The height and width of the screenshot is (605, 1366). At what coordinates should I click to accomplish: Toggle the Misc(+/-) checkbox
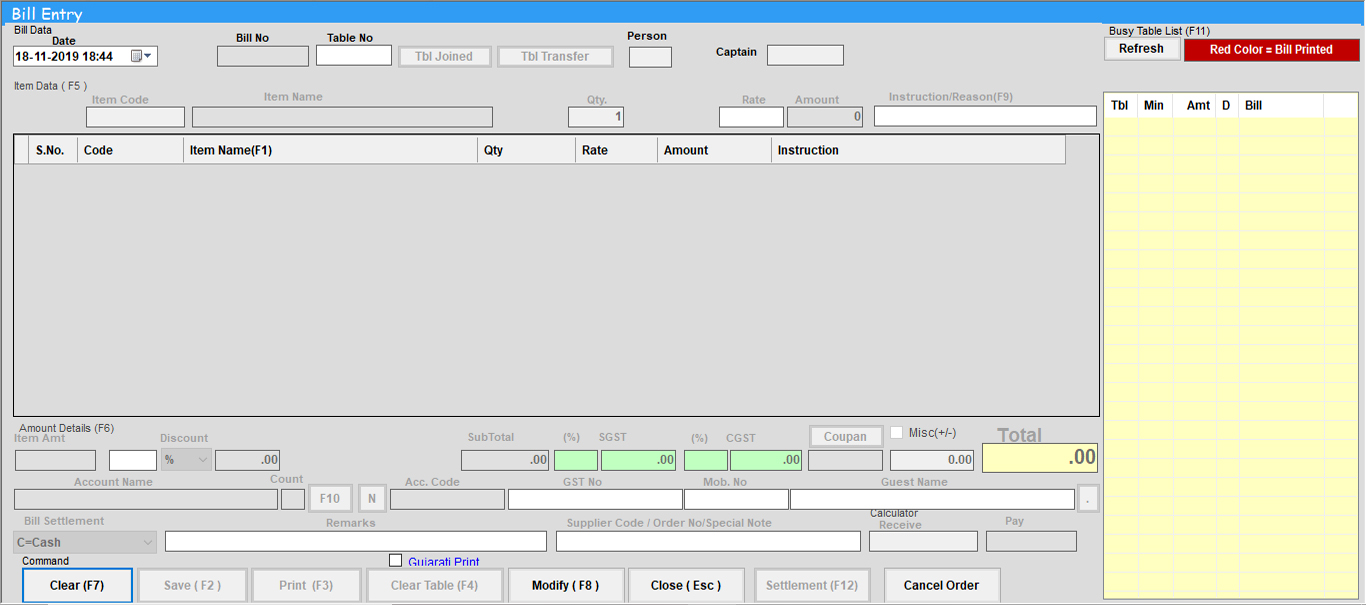point(896,433)
